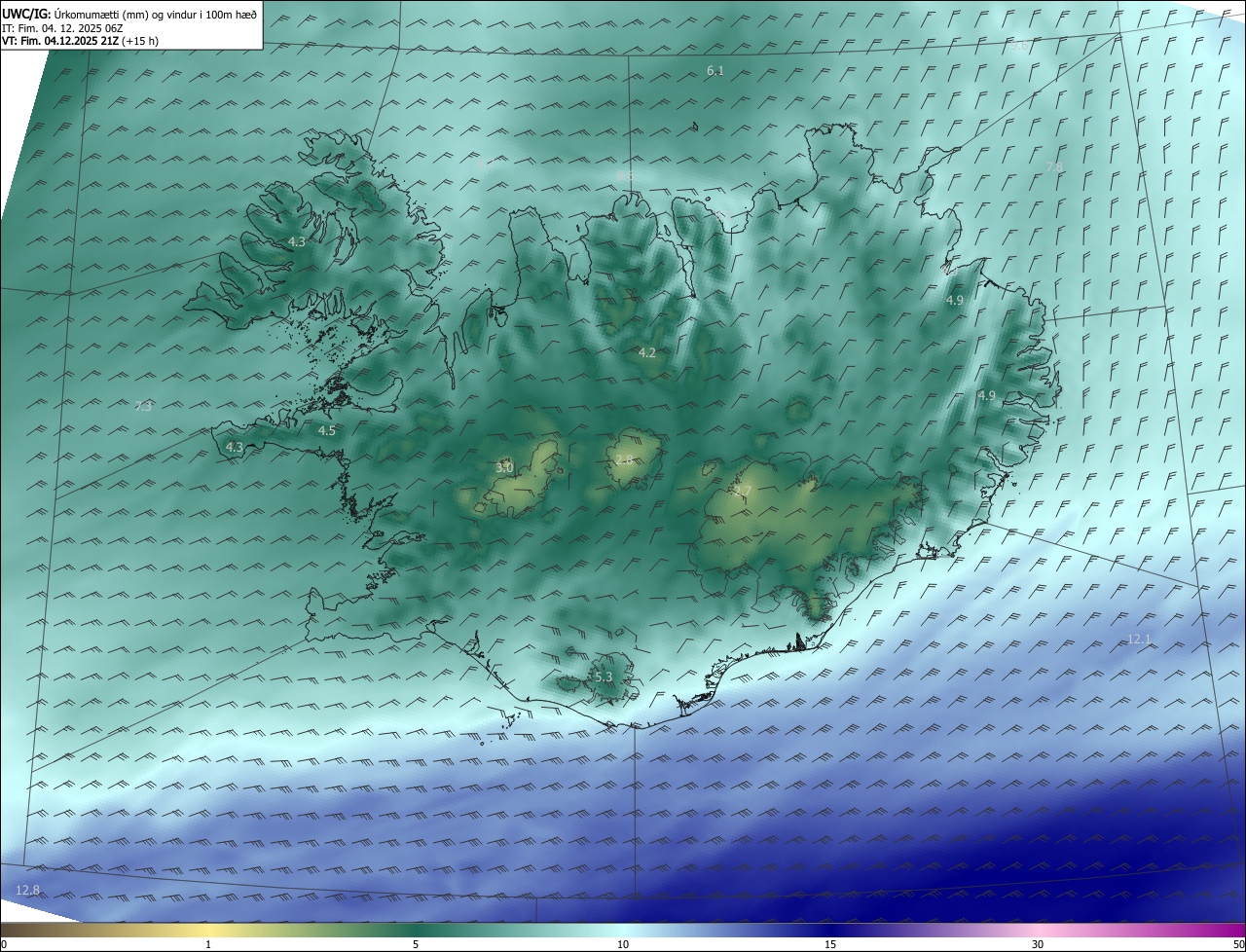The width and height of the screenshot is (1246, 952).
Task: Click the 12.1 value label southeast of Iceland
Action: tap(1139, 640)
